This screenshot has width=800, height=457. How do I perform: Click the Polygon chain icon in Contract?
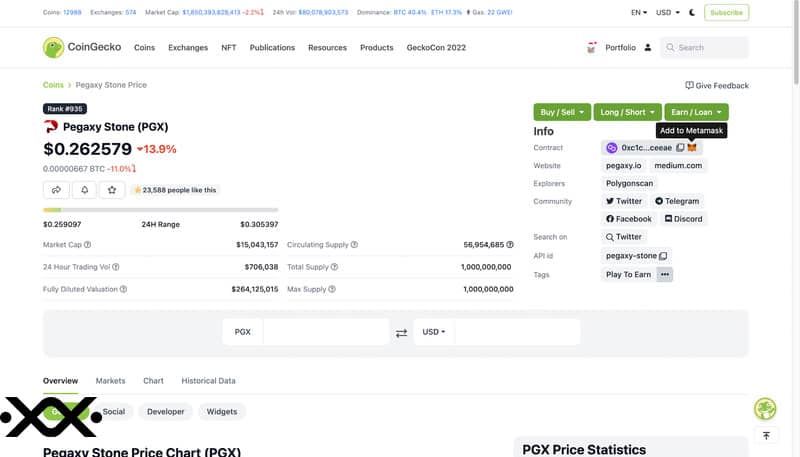pos(611,148)
